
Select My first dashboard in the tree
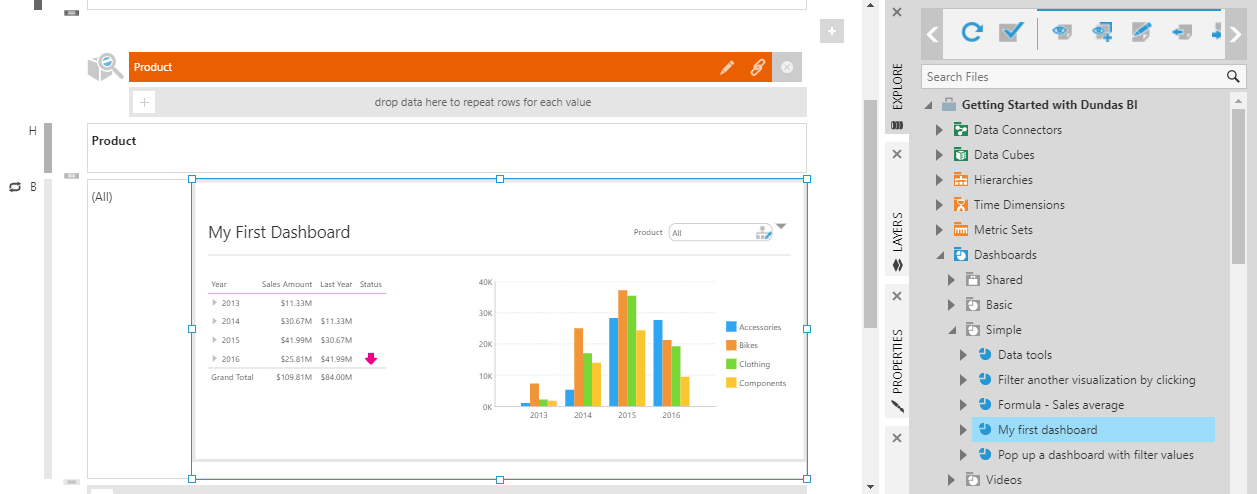pos(1047,430)
